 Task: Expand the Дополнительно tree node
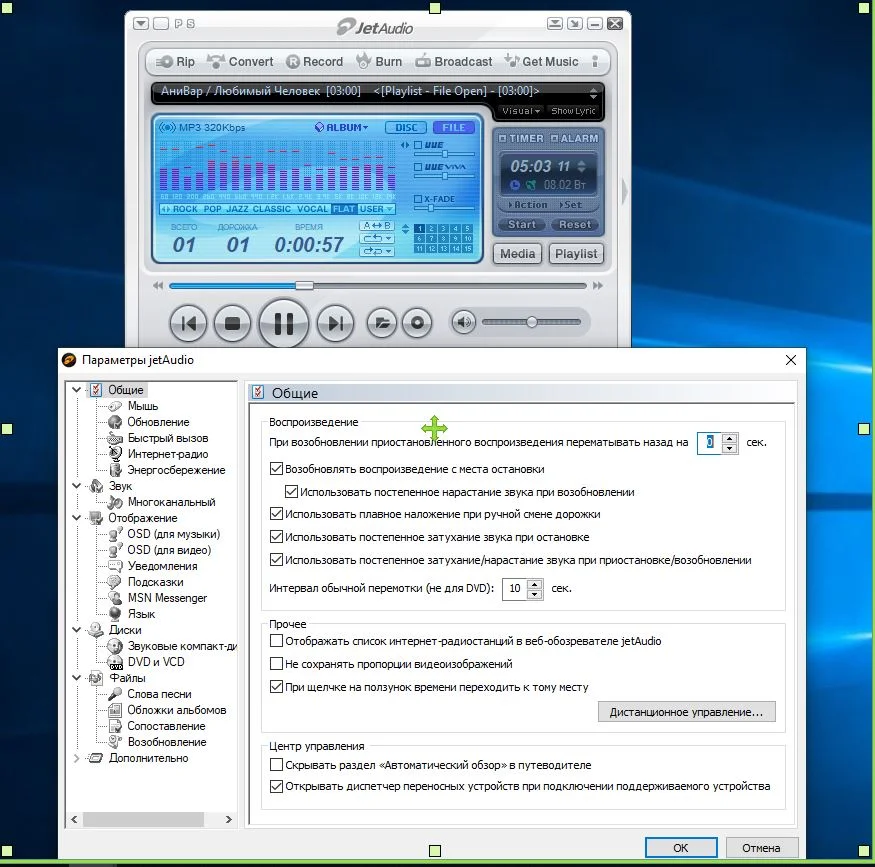(x=76, y=758)
